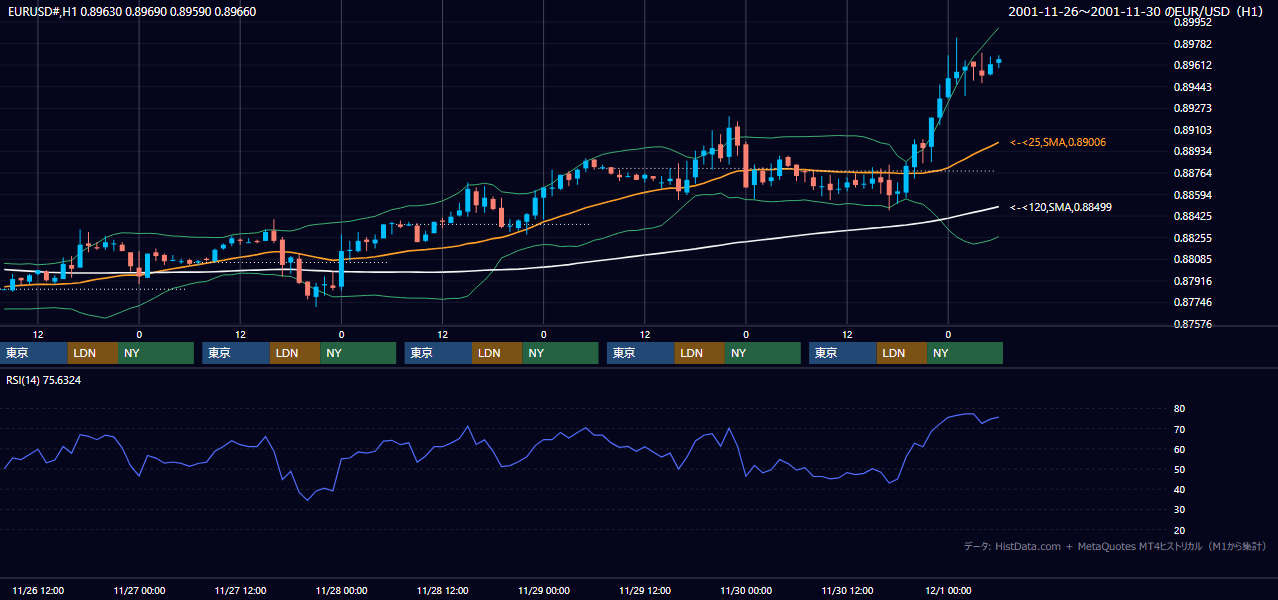This screenshot has width=1278, height=600.
Task: Click price axis label 0.88085
Action: [x=1193, y=259]
